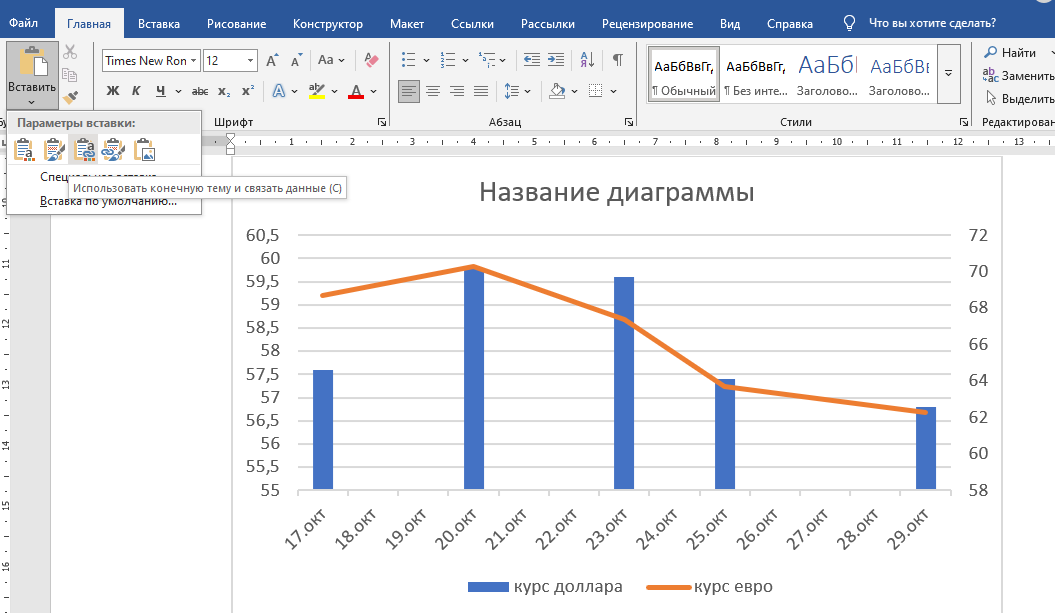Clear all formatting with the eraser icon

(371, 60)
